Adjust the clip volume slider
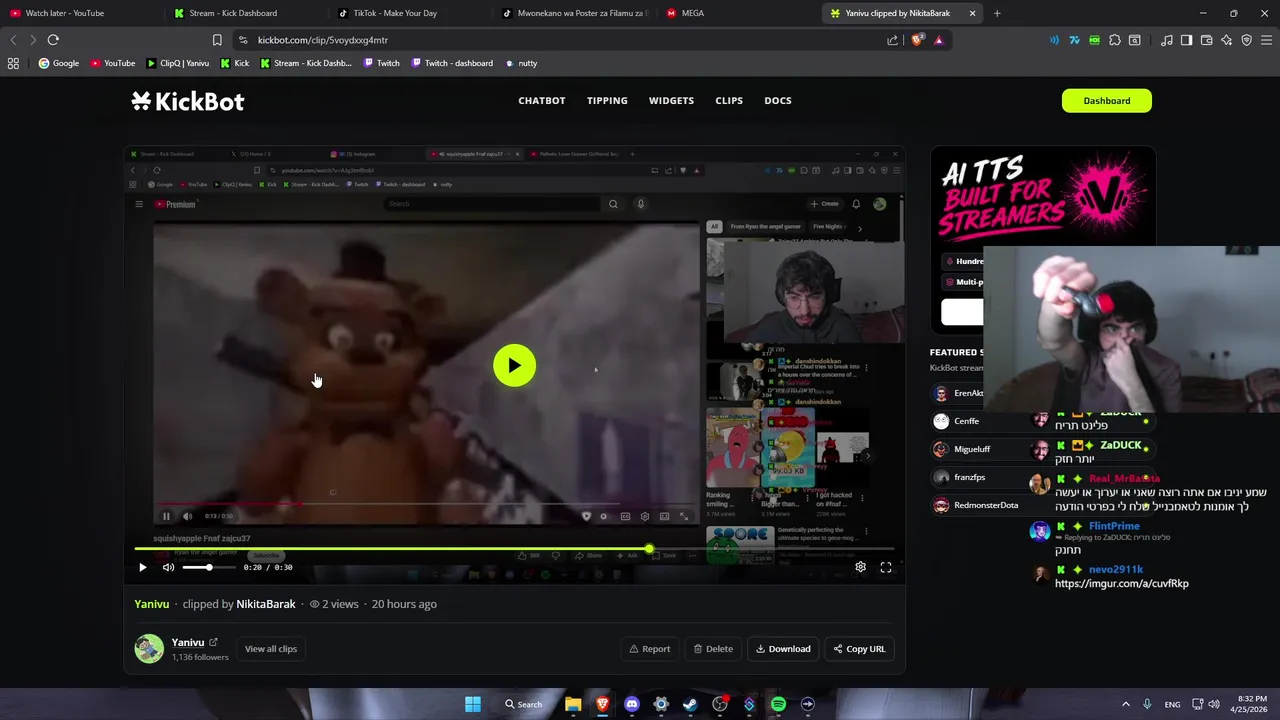The width and height of the screenshot is (1280, 720). 209,567
